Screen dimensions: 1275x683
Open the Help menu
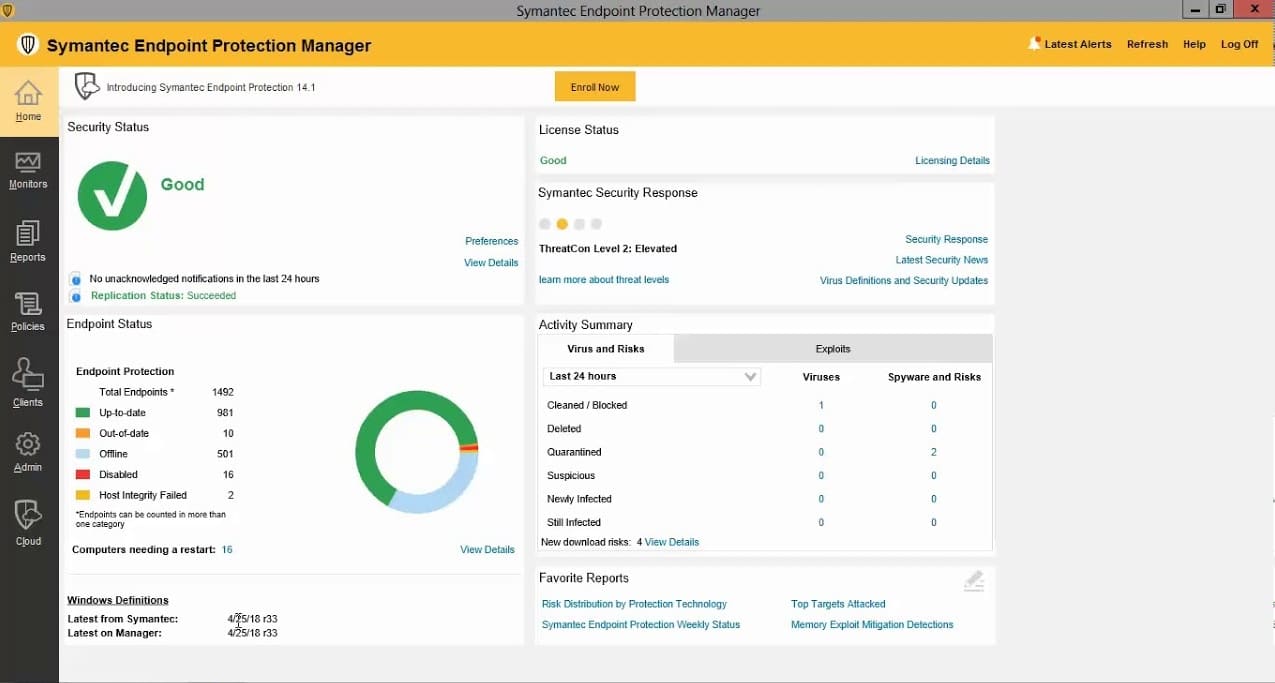click(x=1194, y=44)
